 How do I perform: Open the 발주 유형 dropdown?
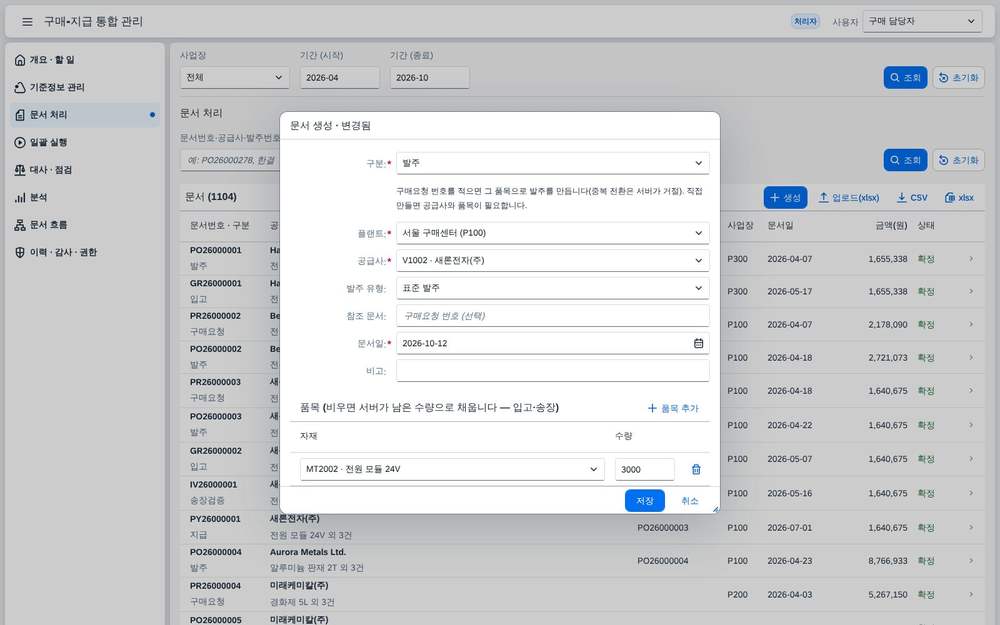(x=552, y=288)
